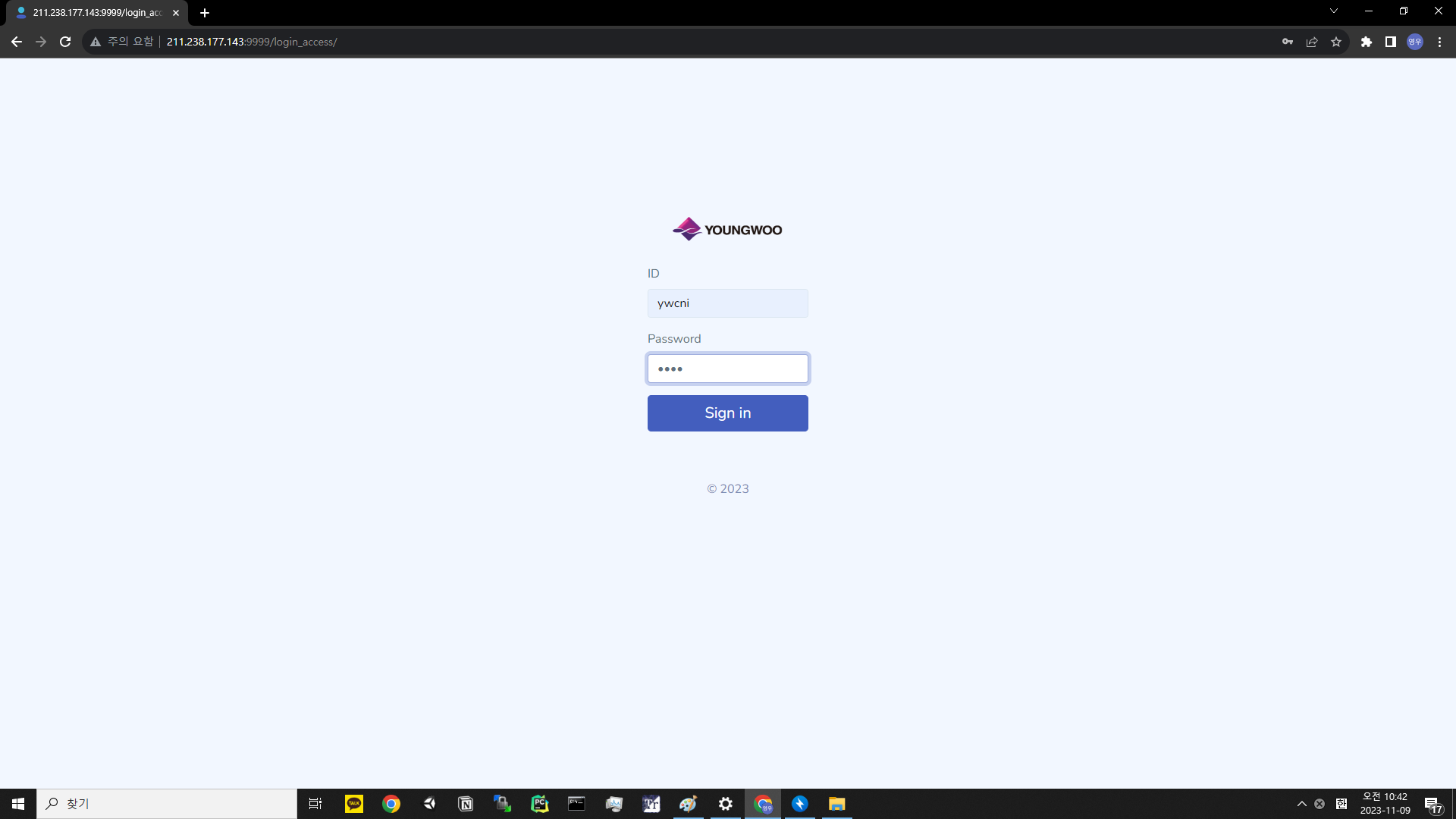This screenshot has height=819, width=1456.
Task: Go back using the browser back arrow
Action: point(17,42)
